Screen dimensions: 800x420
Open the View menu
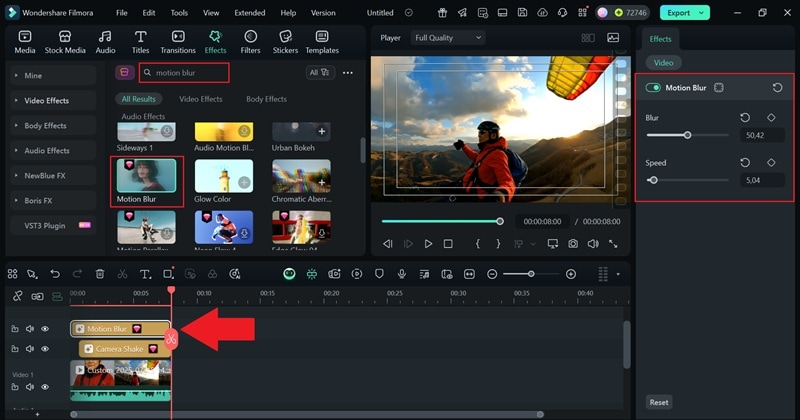[211, 13]
